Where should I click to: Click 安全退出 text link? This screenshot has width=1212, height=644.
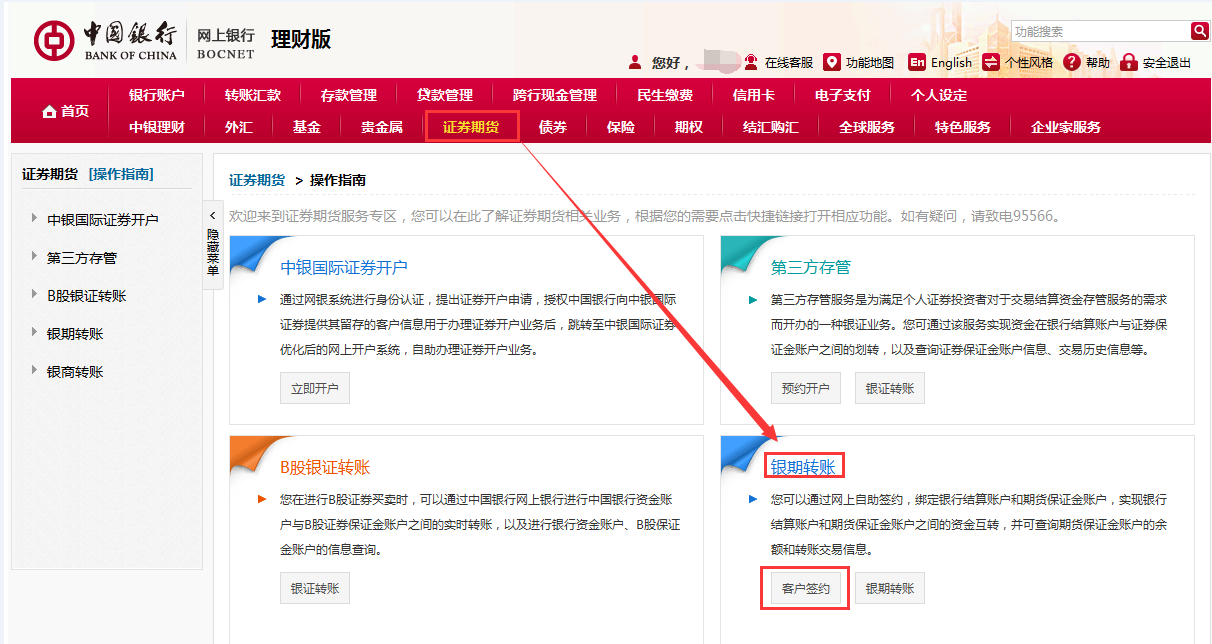[x=1167, y=62]
